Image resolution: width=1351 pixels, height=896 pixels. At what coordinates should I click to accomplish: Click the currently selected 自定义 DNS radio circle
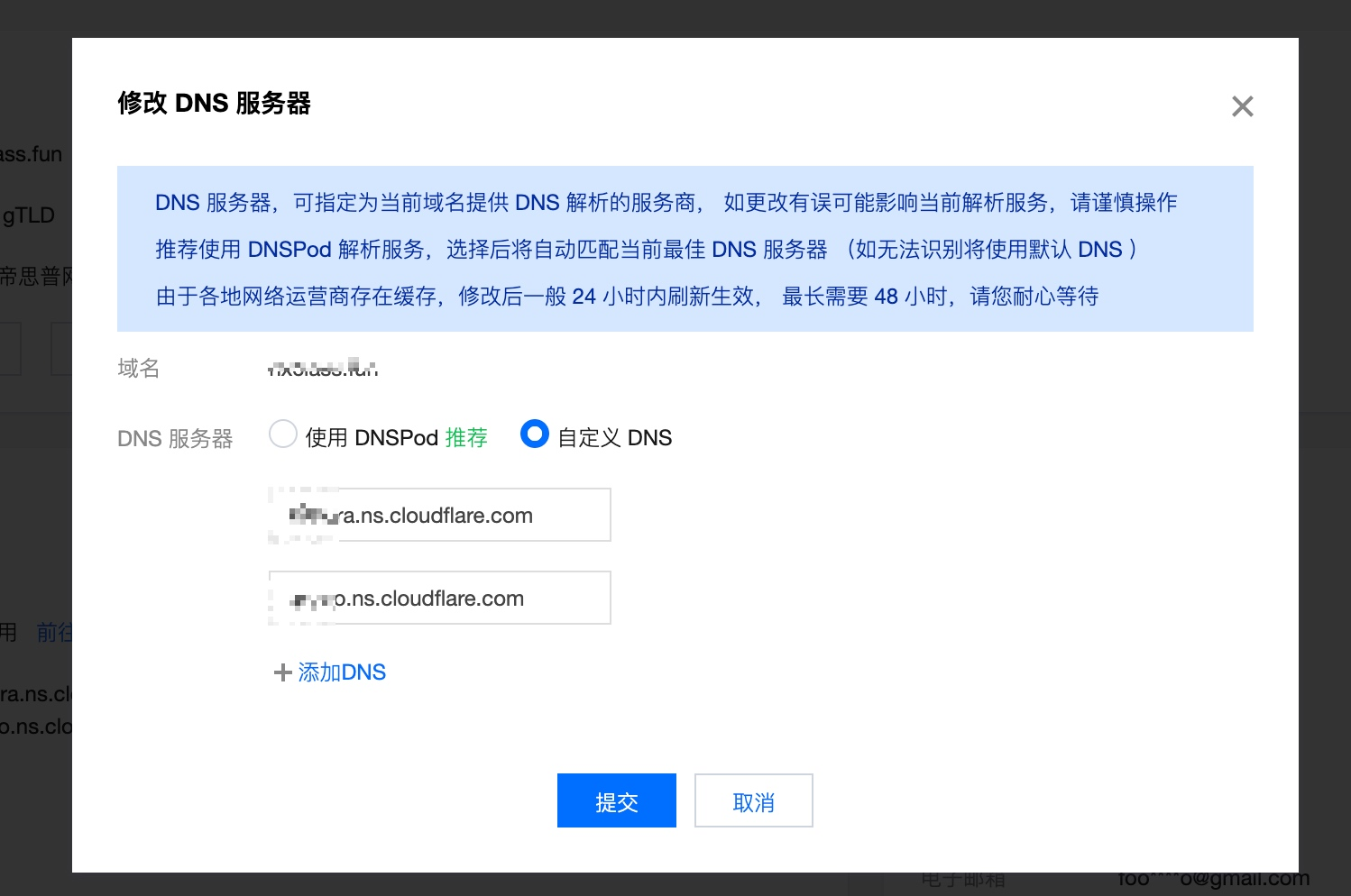[534, 434]
